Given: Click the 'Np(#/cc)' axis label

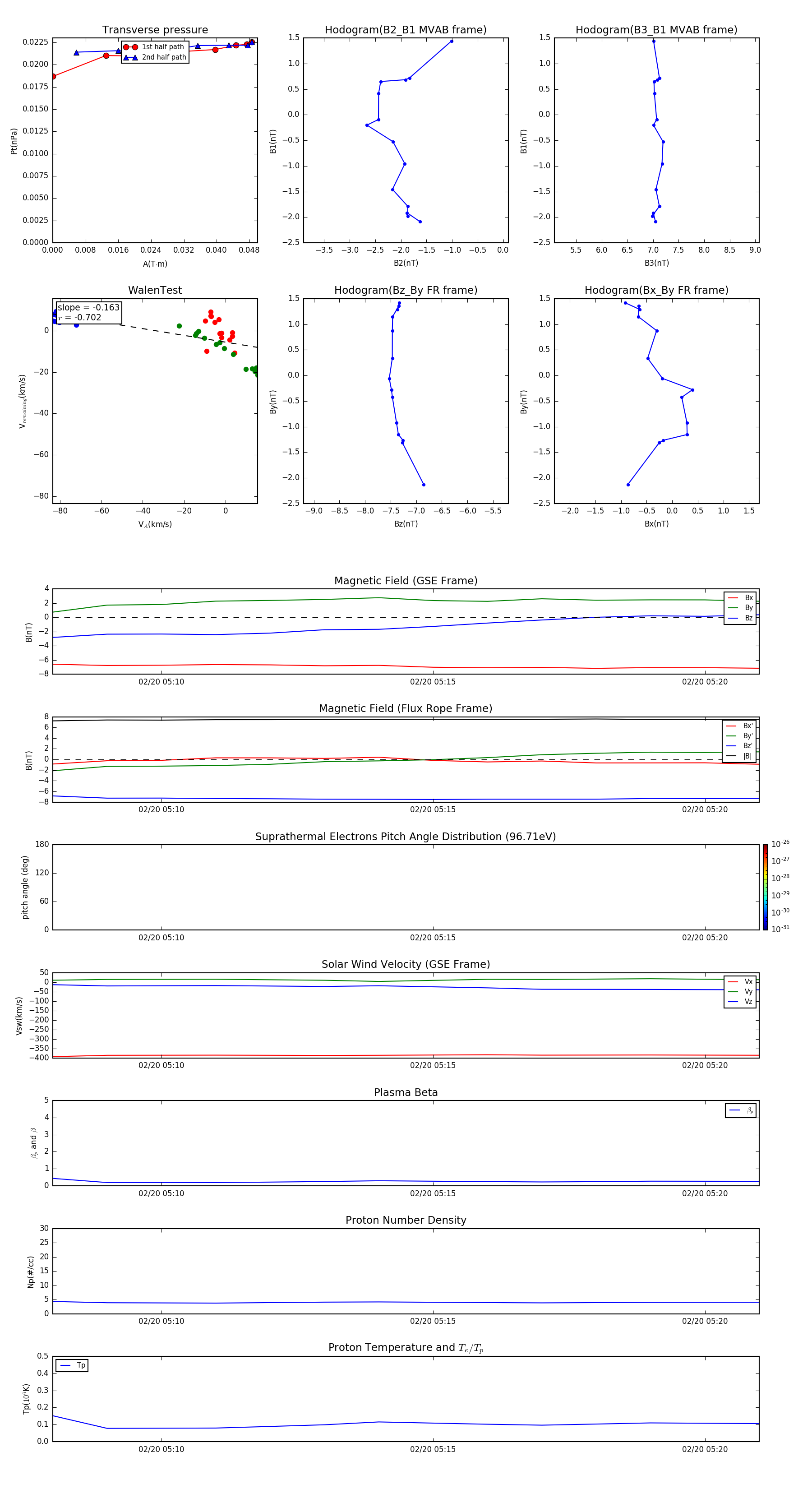Looking at the screenshot, I should click(31, 1272).
